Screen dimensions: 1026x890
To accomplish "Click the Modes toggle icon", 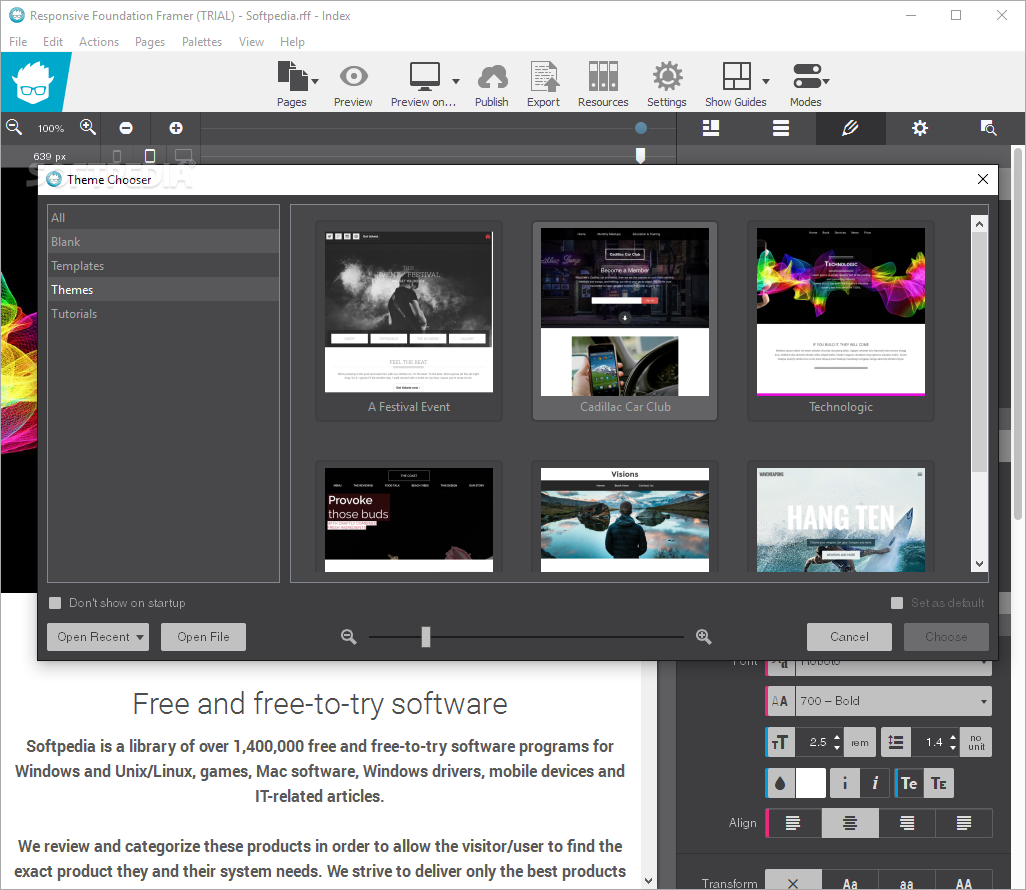I will click(807, 77).
